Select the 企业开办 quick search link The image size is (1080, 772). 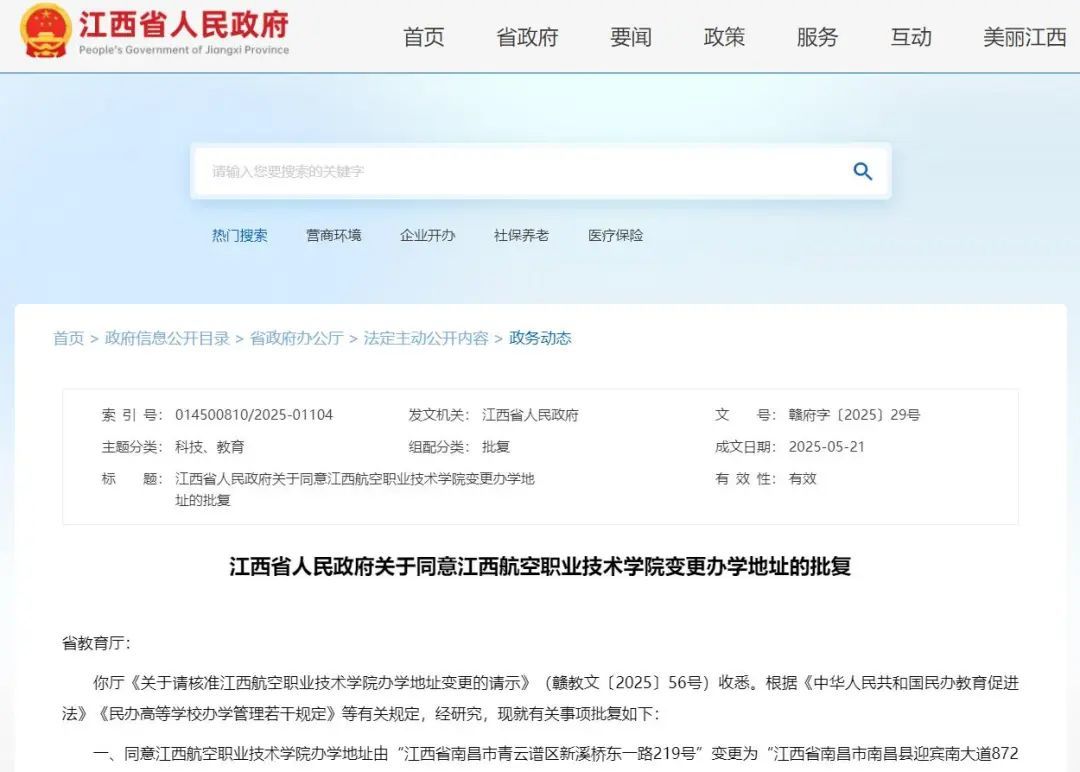pyautogui.click(x=427, y=235)
